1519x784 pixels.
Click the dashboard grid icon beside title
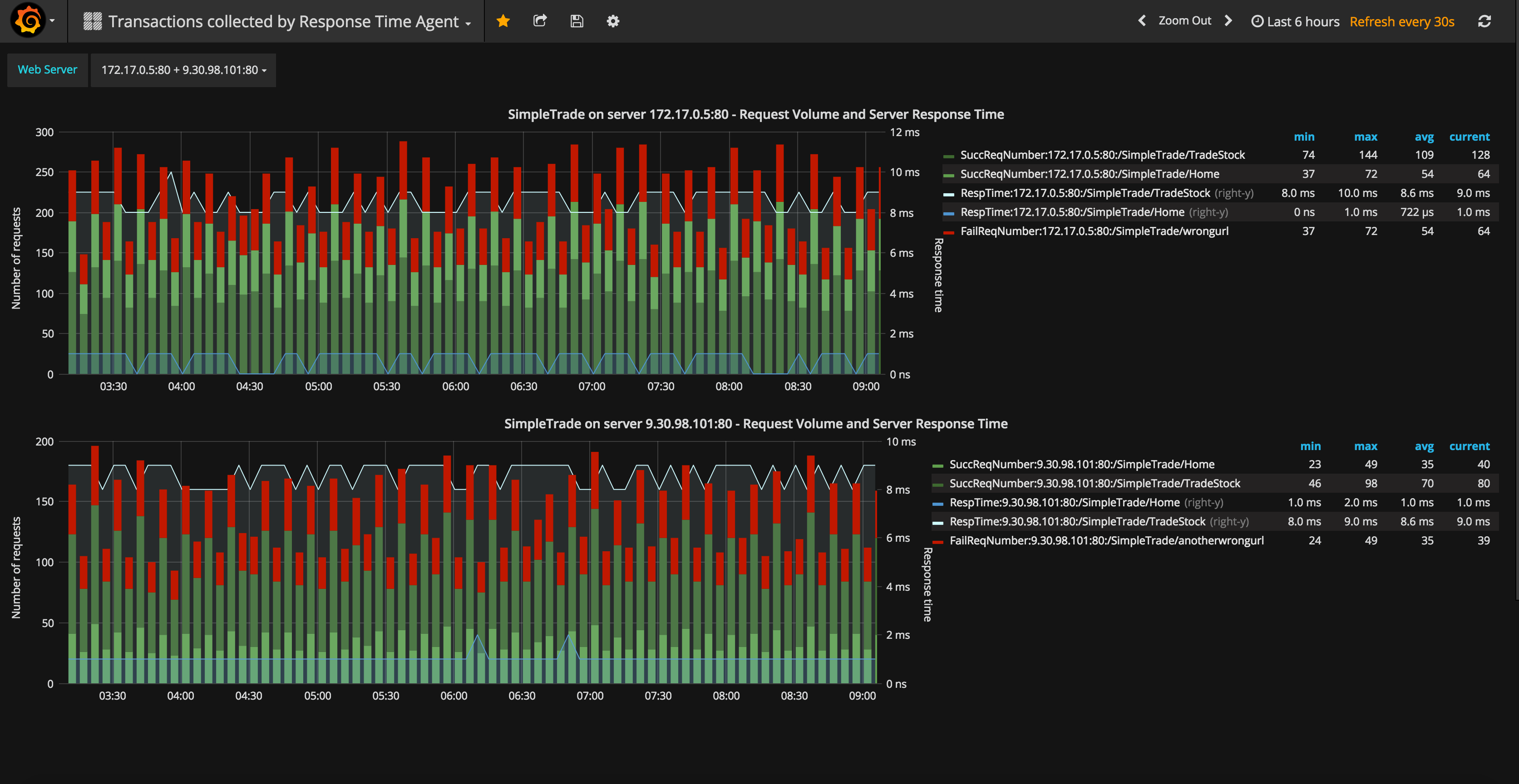[93, 21]
